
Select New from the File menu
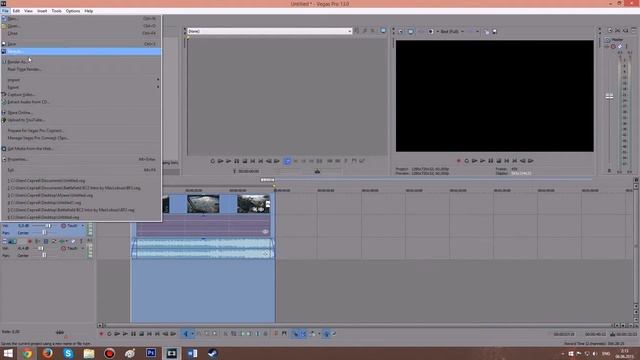click(x=81, y=18)
